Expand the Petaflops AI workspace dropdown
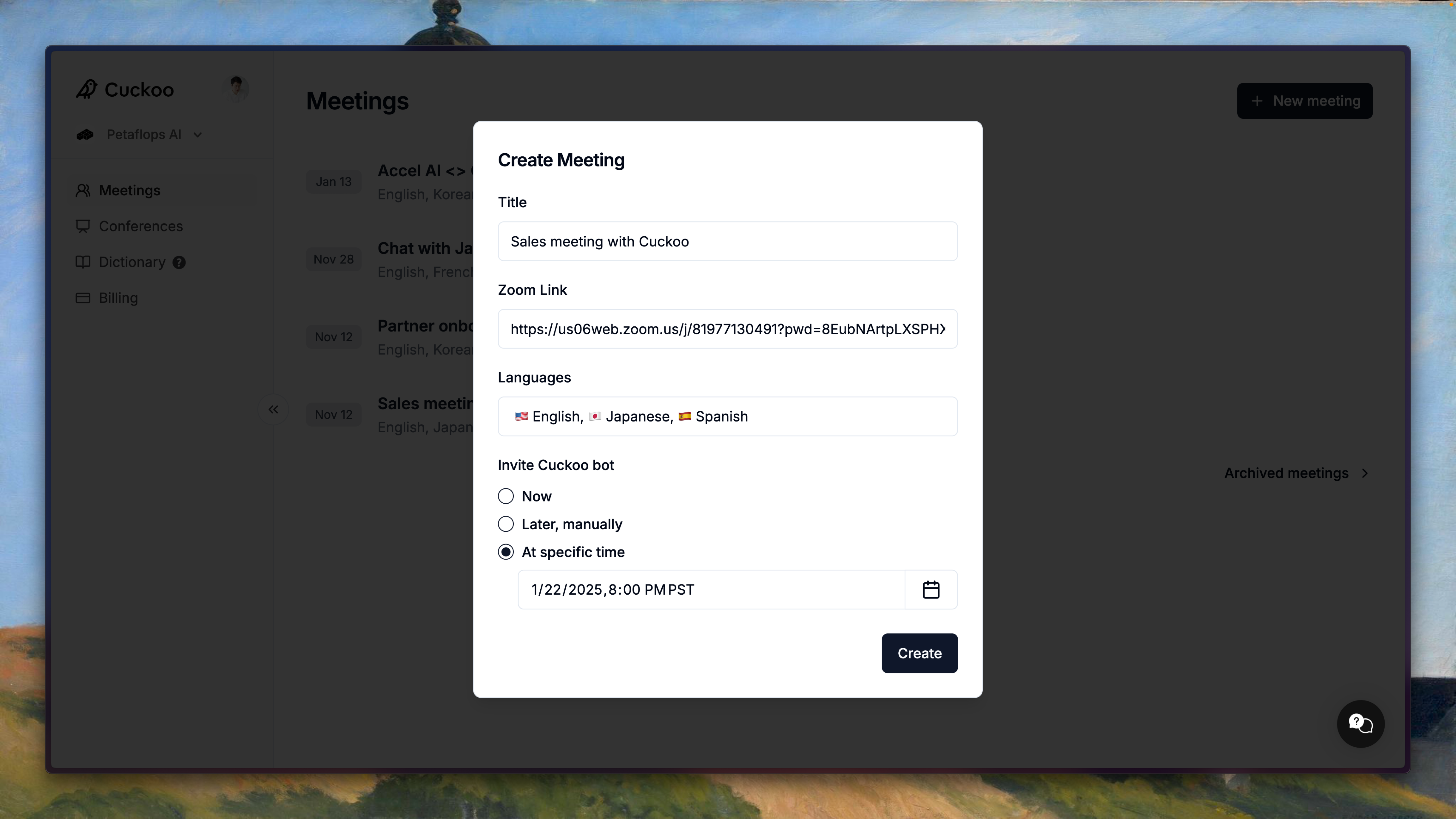The height and width of the screenshot is (819, 1456). 197,135
